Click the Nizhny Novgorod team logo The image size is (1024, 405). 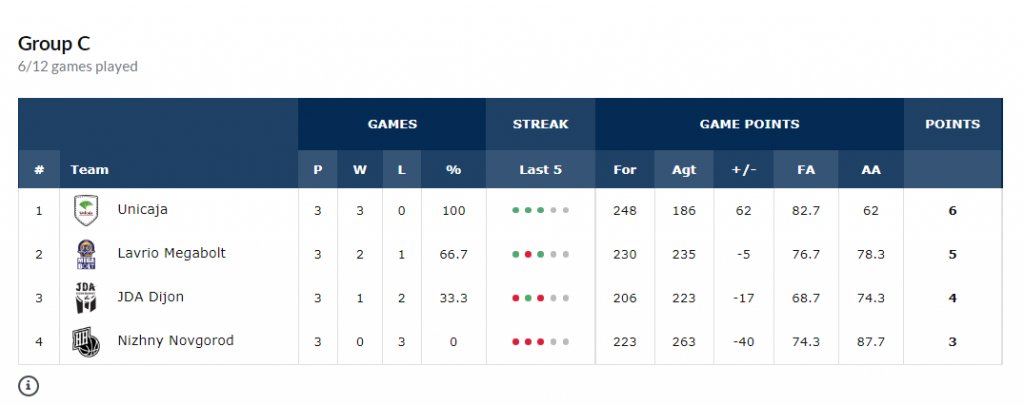pos(86,342)
